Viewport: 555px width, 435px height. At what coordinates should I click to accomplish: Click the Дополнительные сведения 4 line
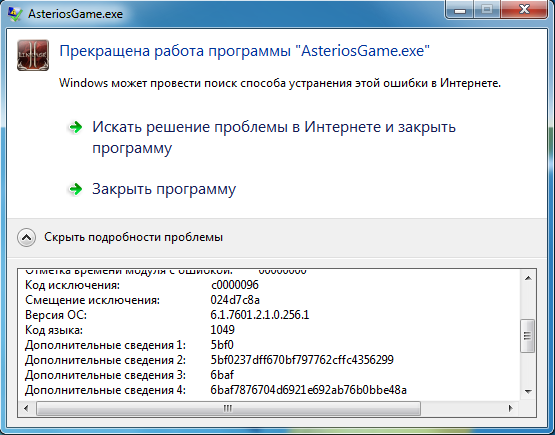pos(216,390)
